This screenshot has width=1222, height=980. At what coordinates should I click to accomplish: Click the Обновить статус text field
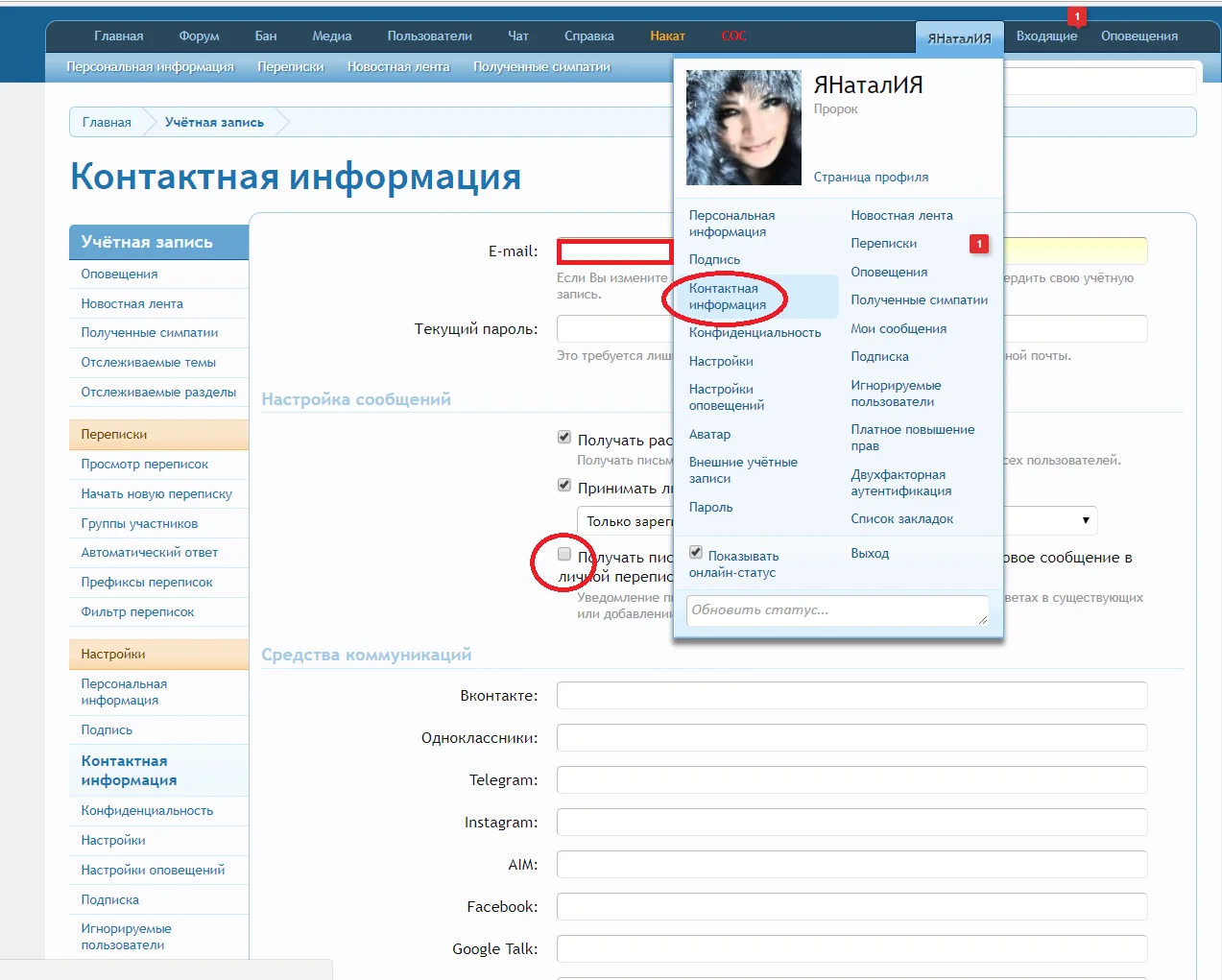(835, 610)
